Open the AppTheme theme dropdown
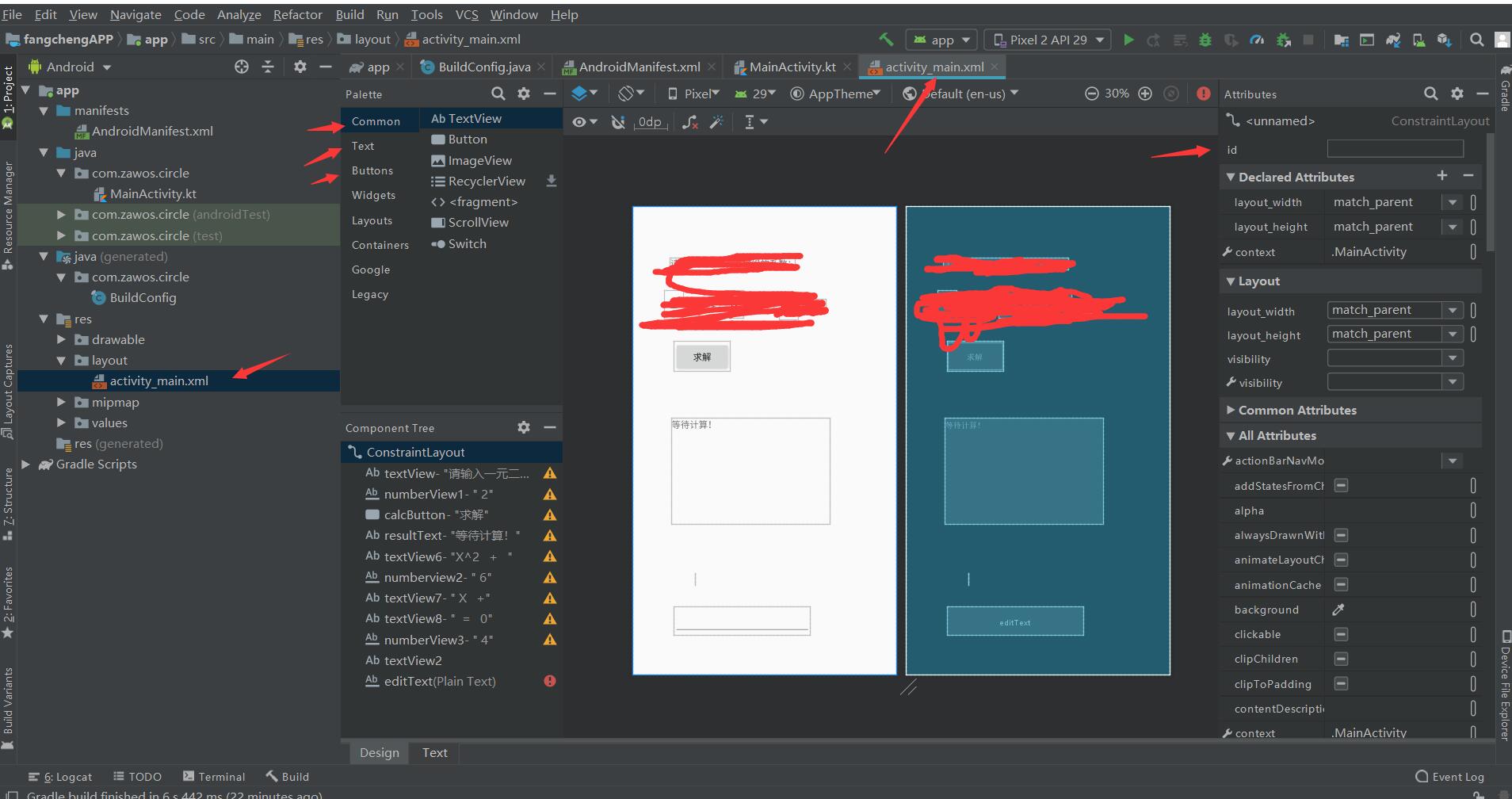The image size is (1512, 799). (834, 94)
